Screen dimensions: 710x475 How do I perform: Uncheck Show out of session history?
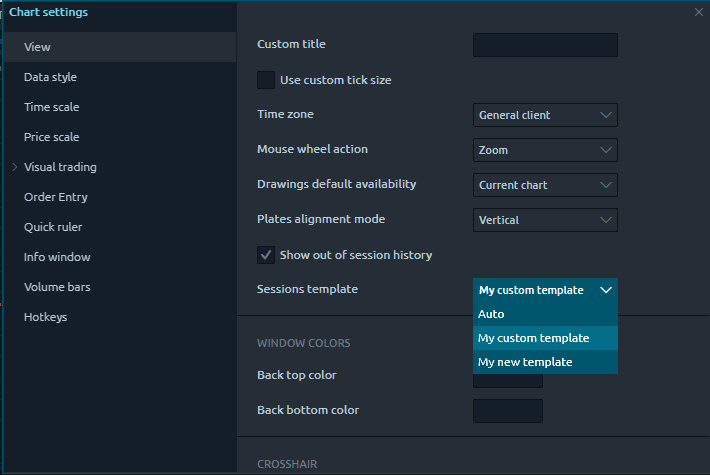coord(266,255)
